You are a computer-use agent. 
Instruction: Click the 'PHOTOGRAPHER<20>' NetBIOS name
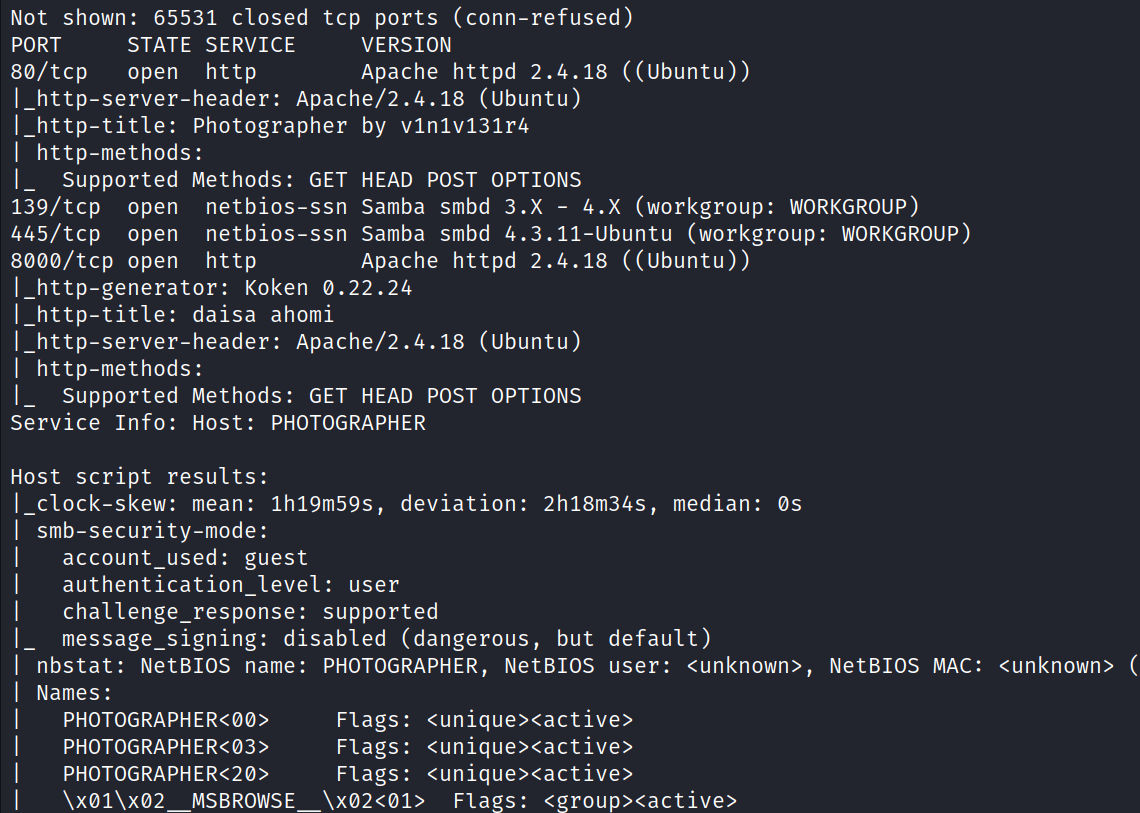[166, 774]
